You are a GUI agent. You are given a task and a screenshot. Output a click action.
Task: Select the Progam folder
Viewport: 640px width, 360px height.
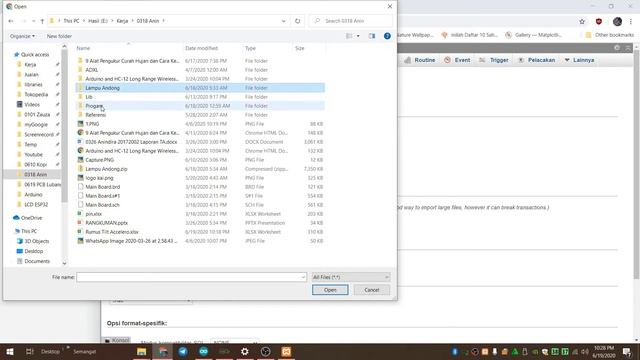(200, 106)
